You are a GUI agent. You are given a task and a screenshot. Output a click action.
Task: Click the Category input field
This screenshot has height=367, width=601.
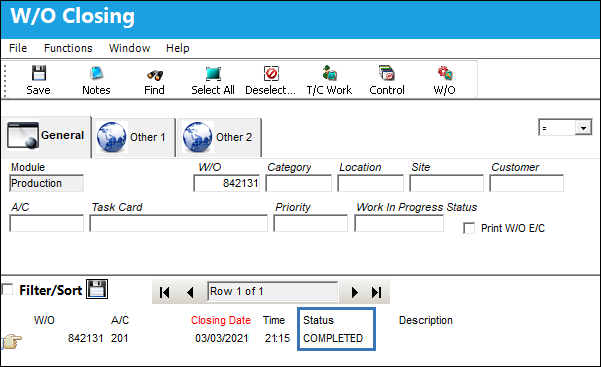pyautogui.click(x=299, y=183)
